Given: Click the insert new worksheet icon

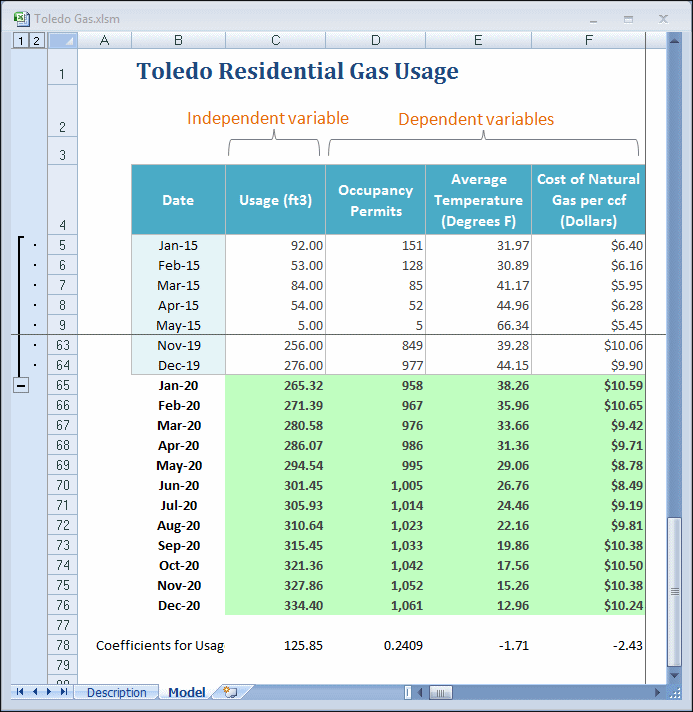Looking at the screenshot, I should [231, 692].
